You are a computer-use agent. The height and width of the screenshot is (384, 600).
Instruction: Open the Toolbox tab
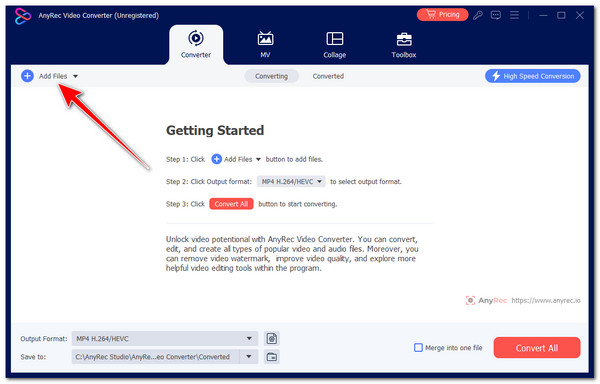coord(404,44)
